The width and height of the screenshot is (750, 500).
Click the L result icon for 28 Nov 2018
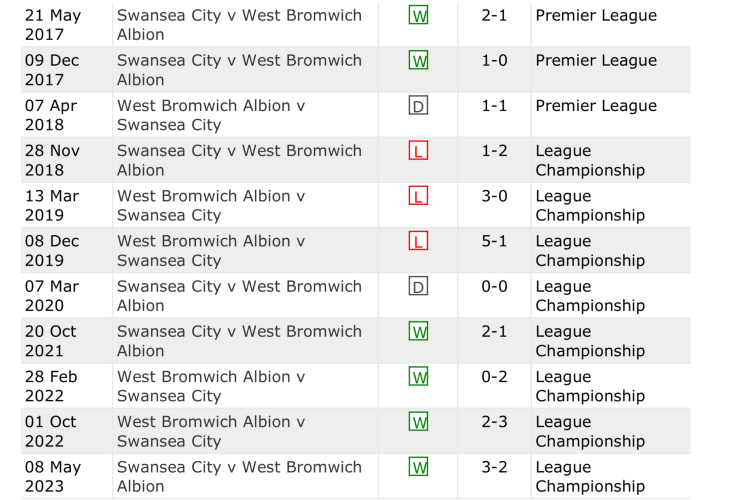419,151
